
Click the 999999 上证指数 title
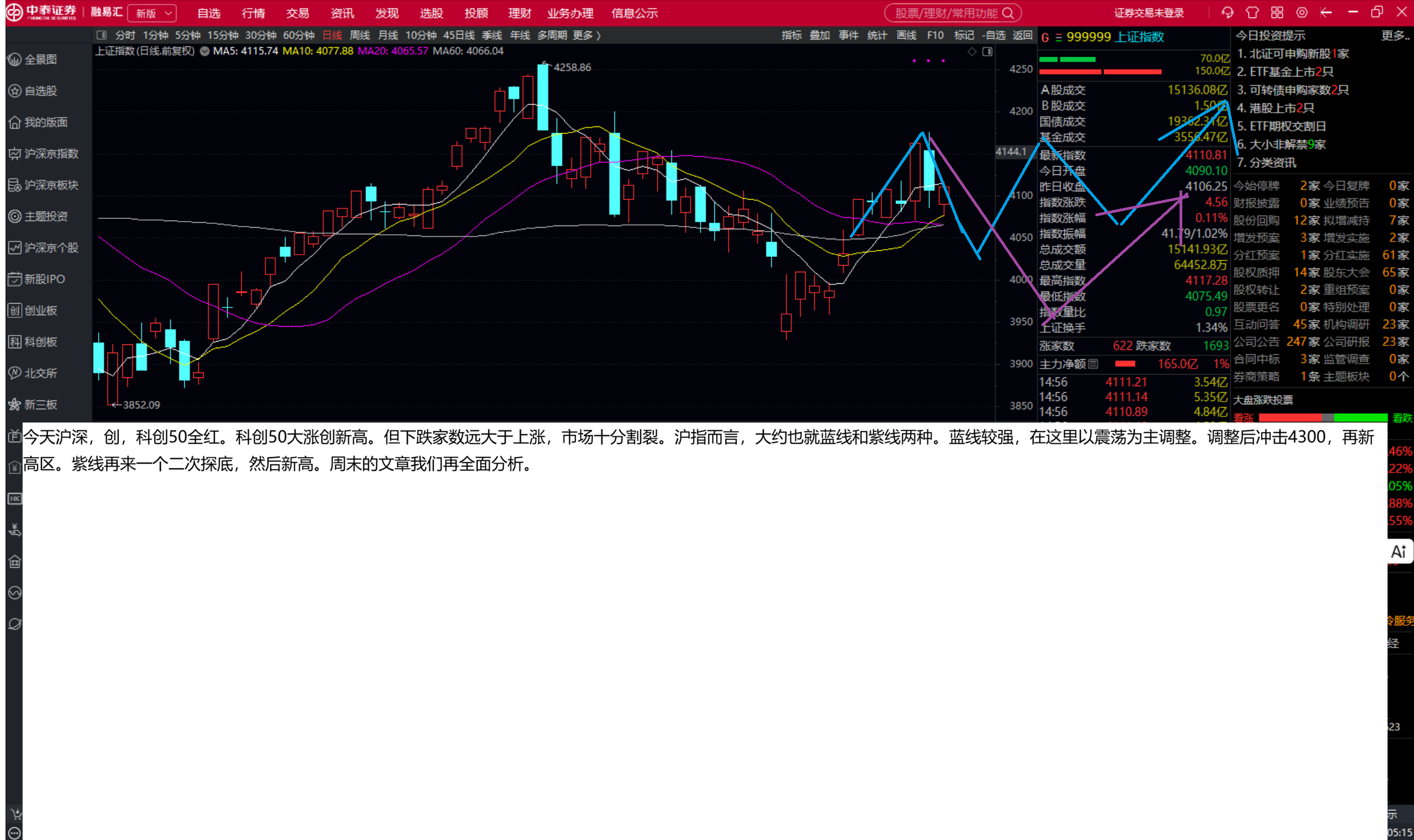click(x=1115, y=37)
